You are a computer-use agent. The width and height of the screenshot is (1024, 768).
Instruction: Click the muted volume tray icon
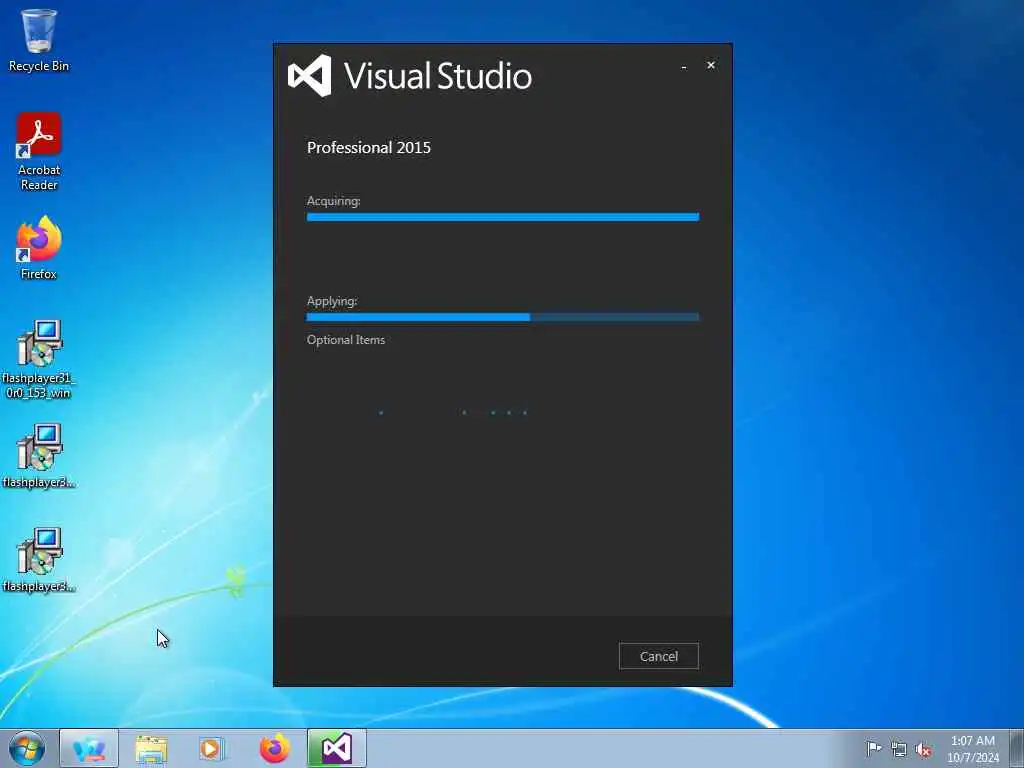923,749
